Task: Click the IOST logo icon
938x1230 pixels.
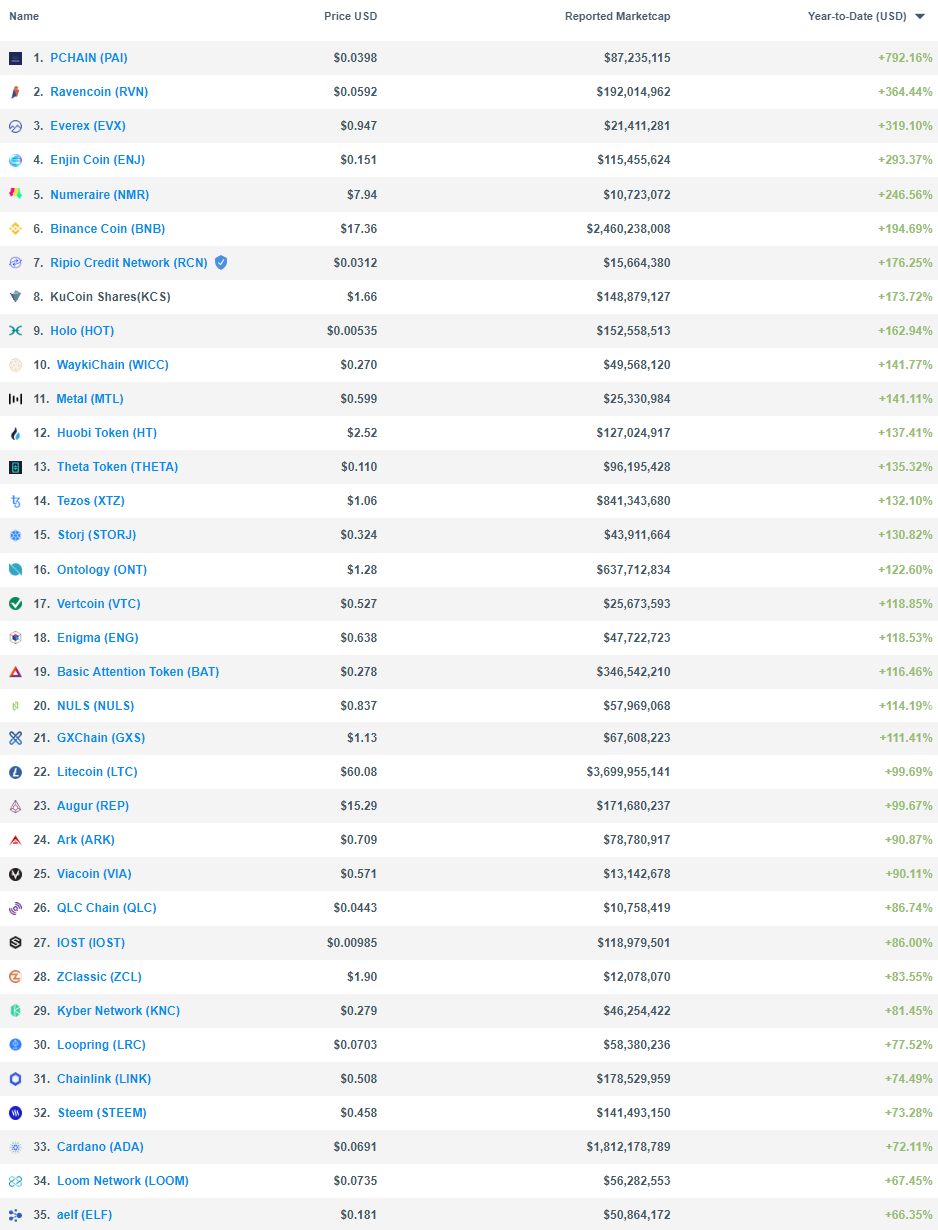Action: (x=15, y=943)
